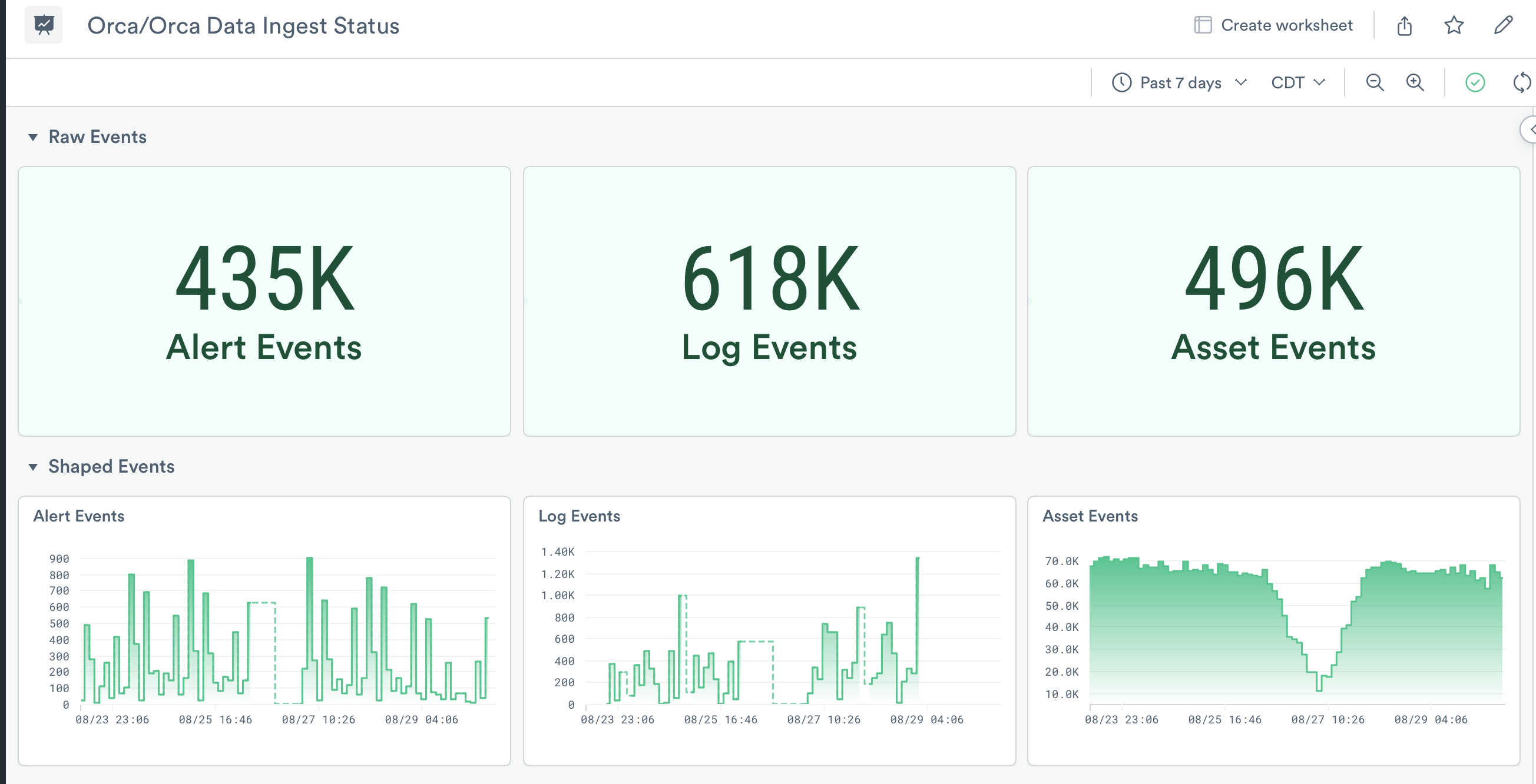Viewport: 1536px width, 784px height.
Task: Star this dashboard as favorite
Action: point(1454,26)
